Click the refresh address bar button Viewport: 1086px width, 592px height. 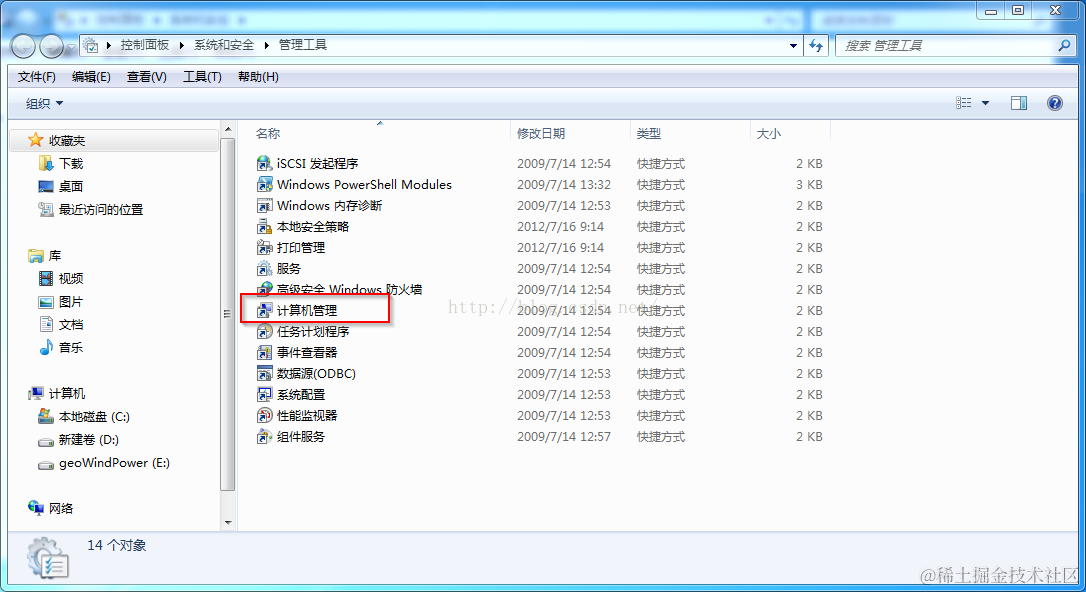[x=817, y=46]
